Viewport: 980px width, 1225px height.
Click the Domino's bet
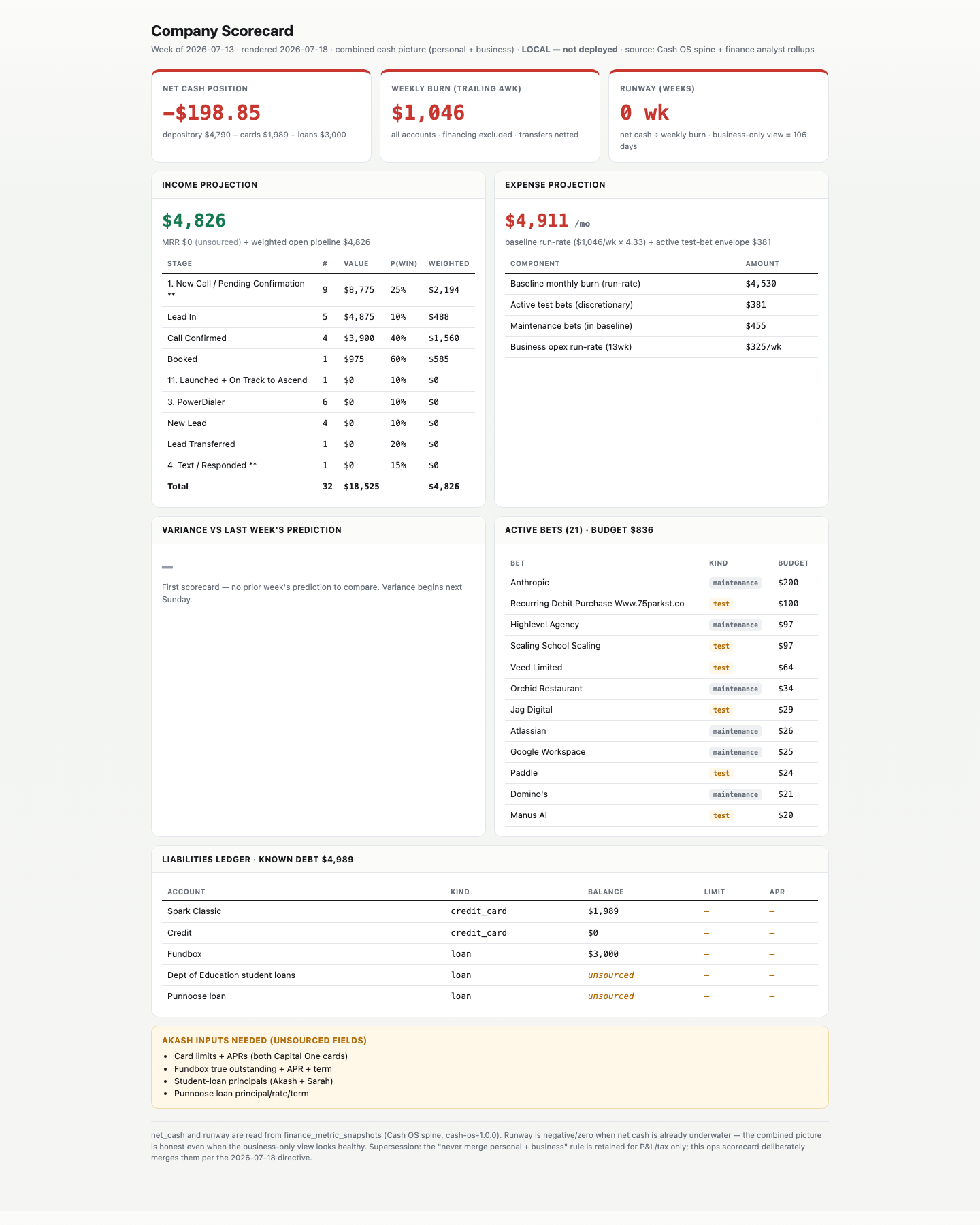(529, 794)
